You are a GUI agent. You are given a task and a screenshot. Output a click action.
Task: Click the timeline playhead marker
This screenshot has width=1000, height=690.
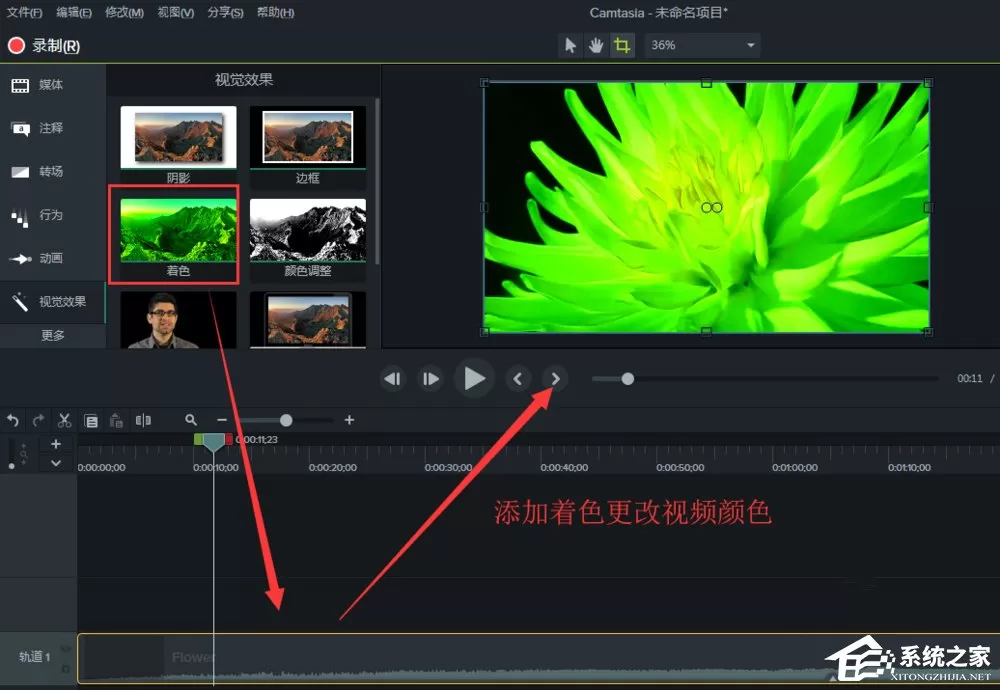214,442
